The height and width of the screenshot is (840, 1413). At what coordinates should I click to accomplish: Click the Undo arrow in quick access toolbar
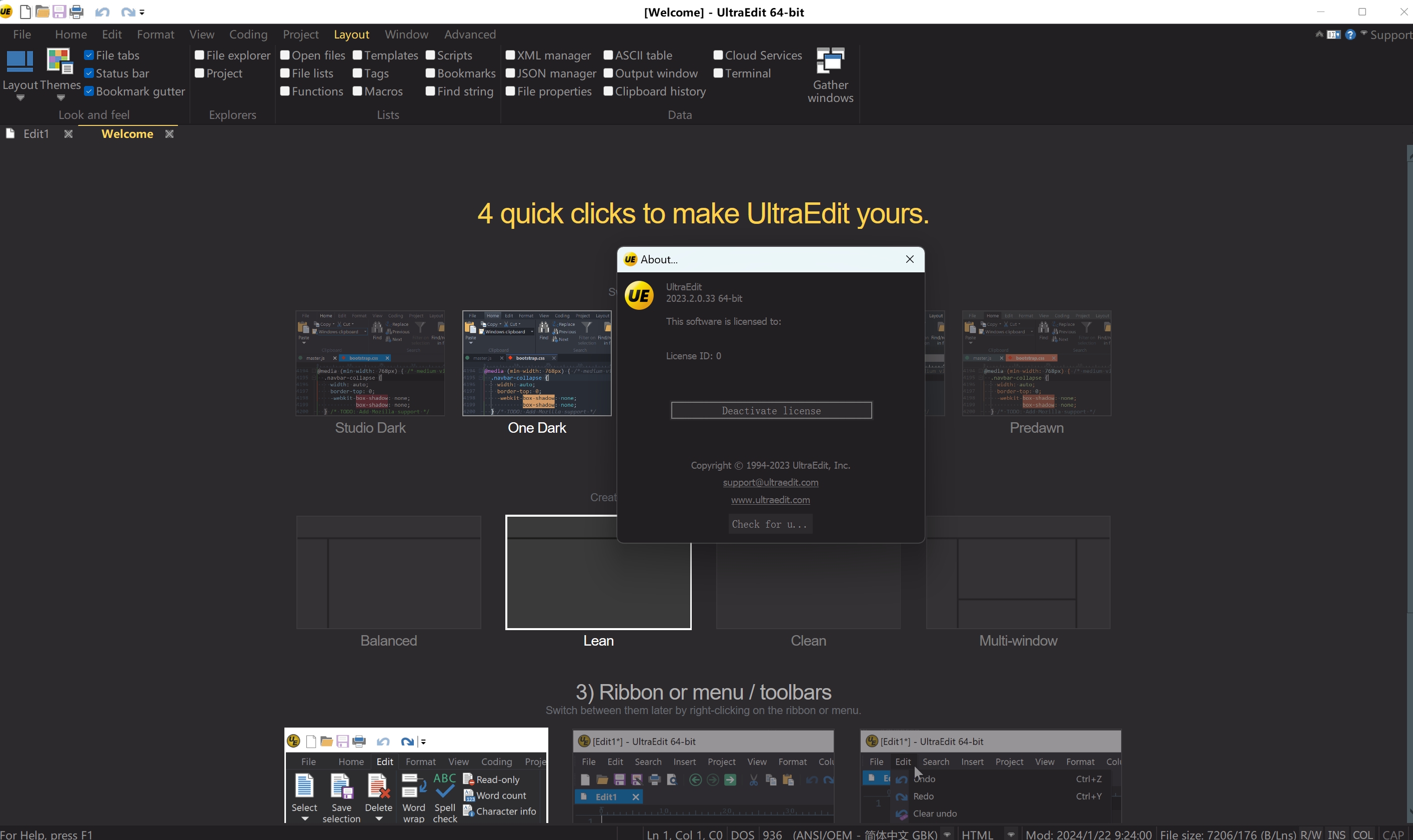tap(102, 12)
